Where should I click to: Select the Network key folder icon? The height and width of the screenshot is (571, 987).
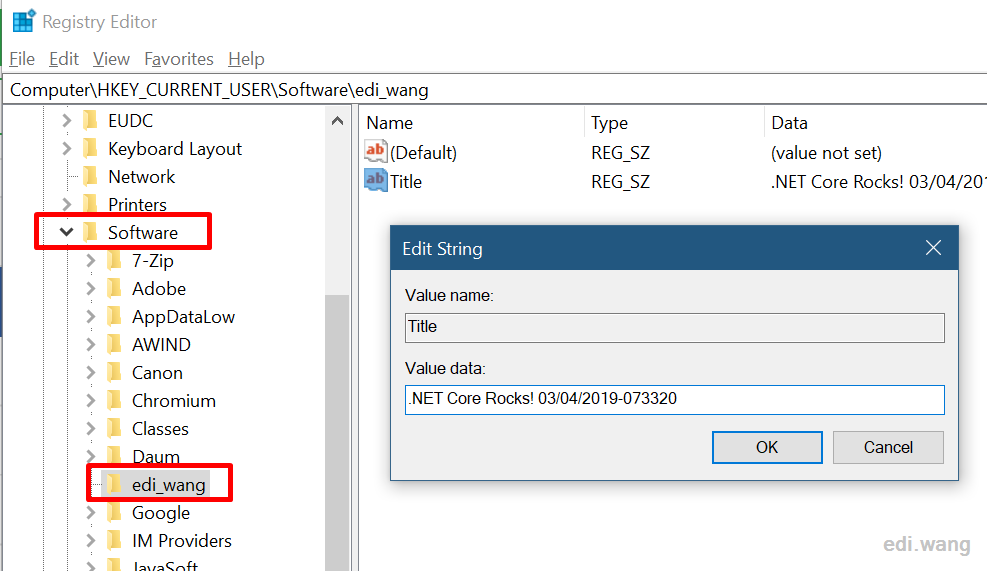[x=91, y=176]
